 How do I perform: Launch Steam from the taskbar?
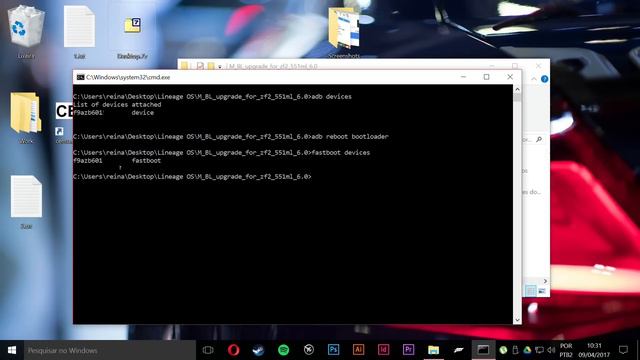[258, 350]
